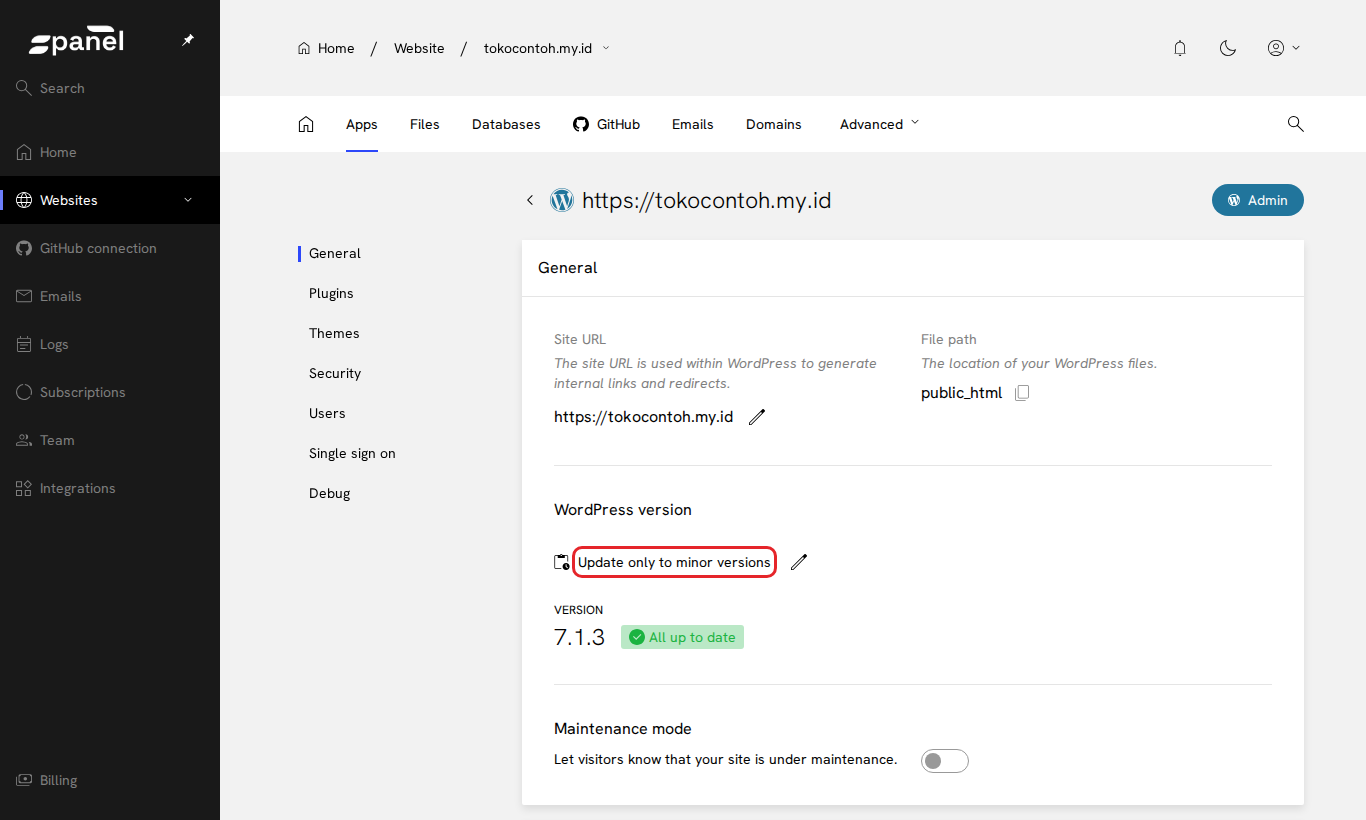Switch to the Files tab

click(425, 124)
